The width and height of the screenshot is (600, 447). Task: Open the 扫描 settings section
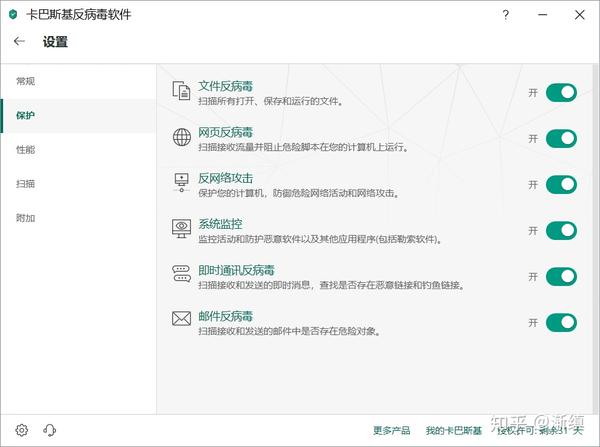[x=78, y=184]
